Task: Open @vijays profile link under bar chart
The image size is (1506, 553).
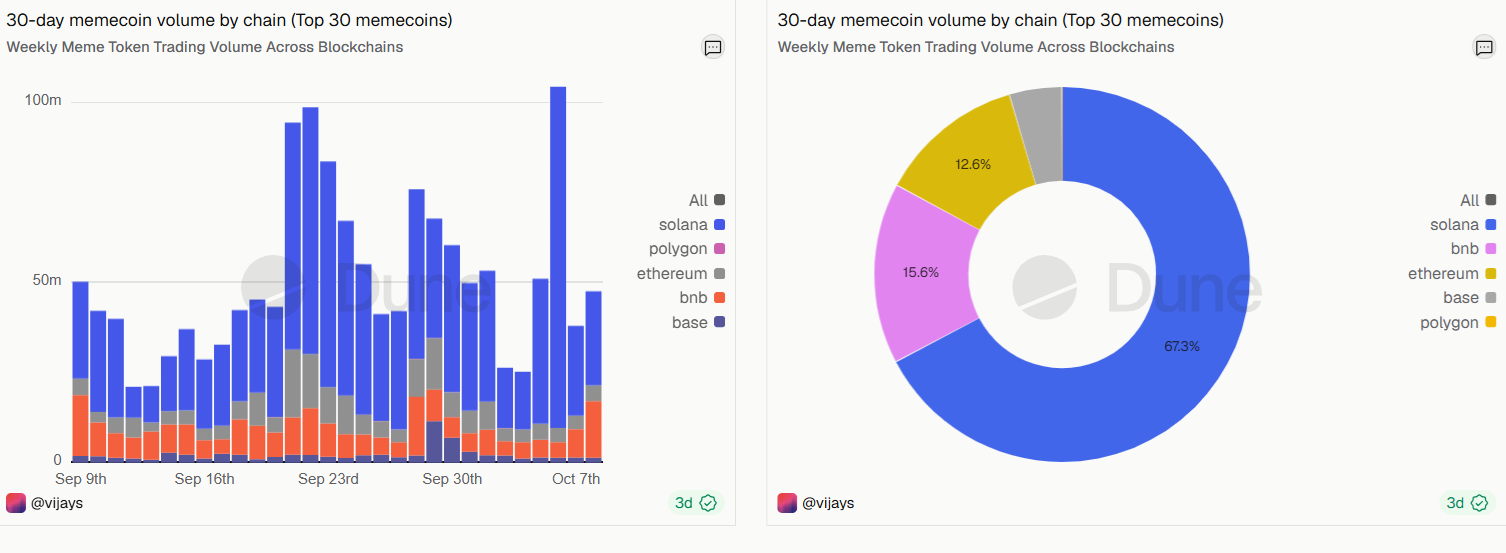Action: point(57,503)
